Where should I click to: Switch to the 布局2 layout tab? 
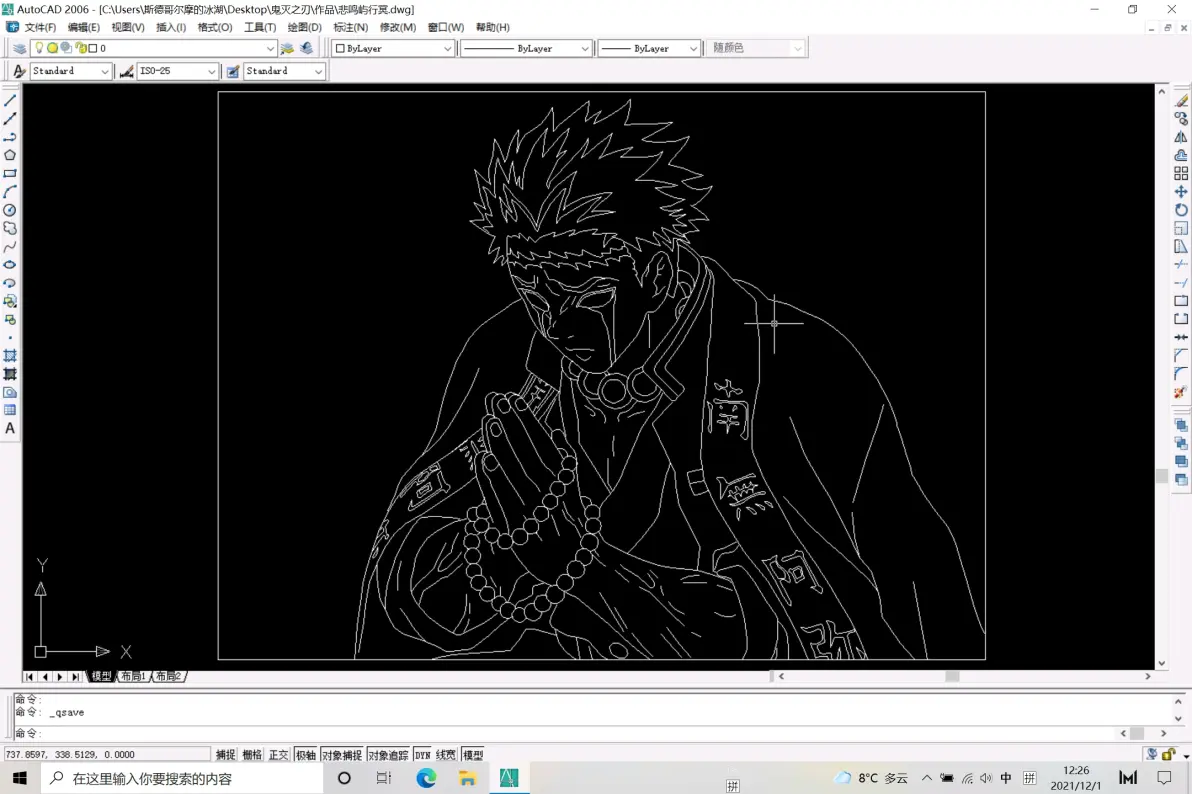168,676
